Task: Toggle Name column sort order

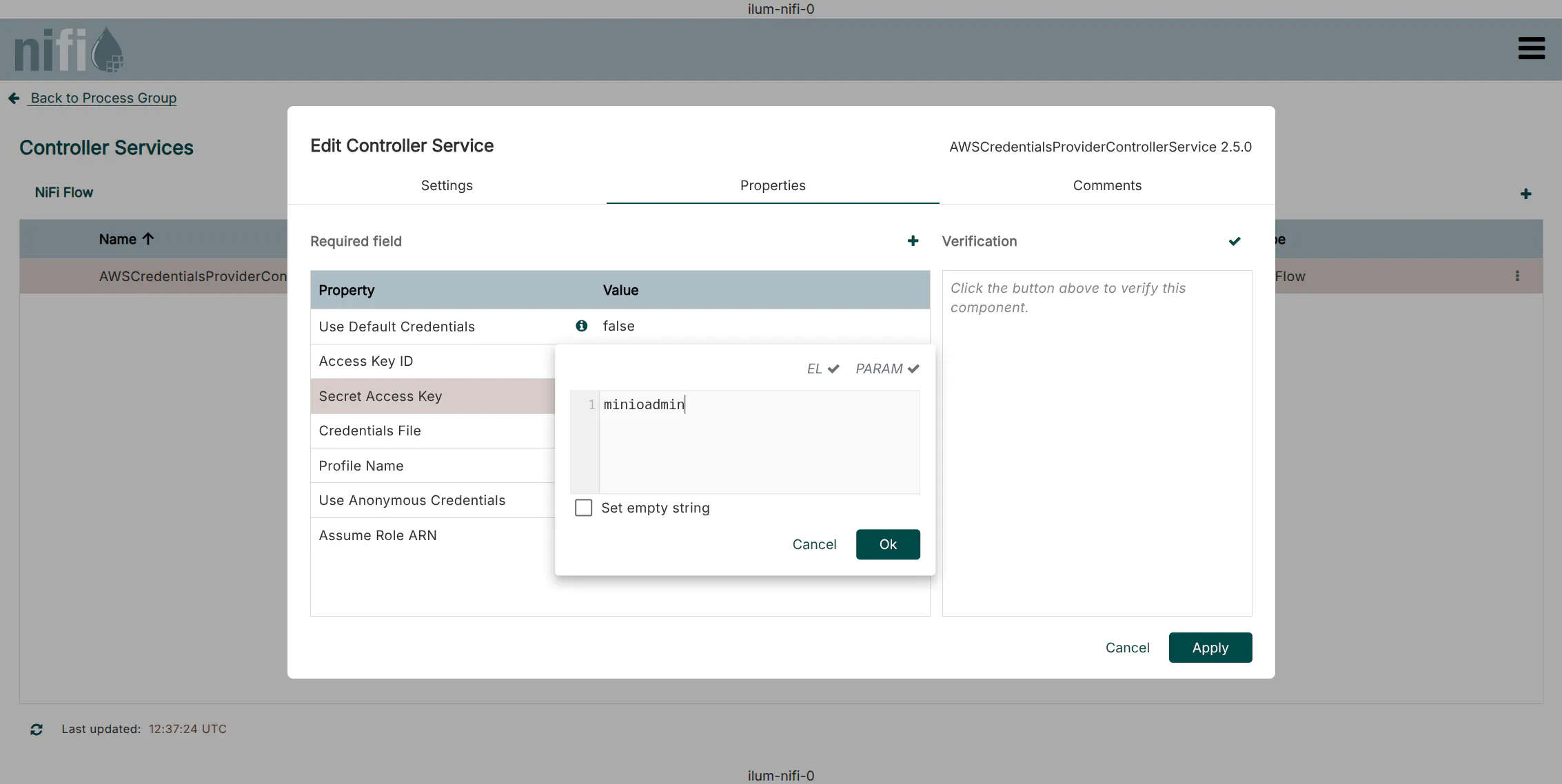Action: (126, 238)
